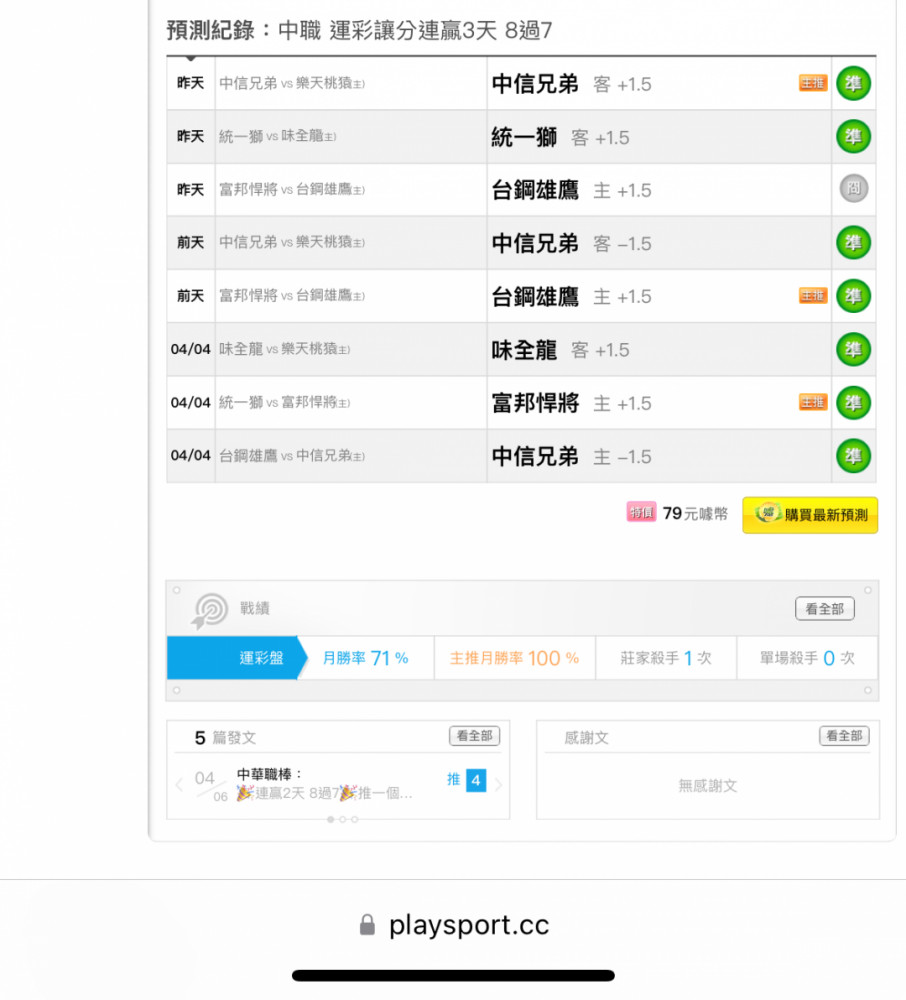The image size is (906, 1000).
Task: Click the lock icon beside playsport.cc
Action: click(x=367, y=925)
